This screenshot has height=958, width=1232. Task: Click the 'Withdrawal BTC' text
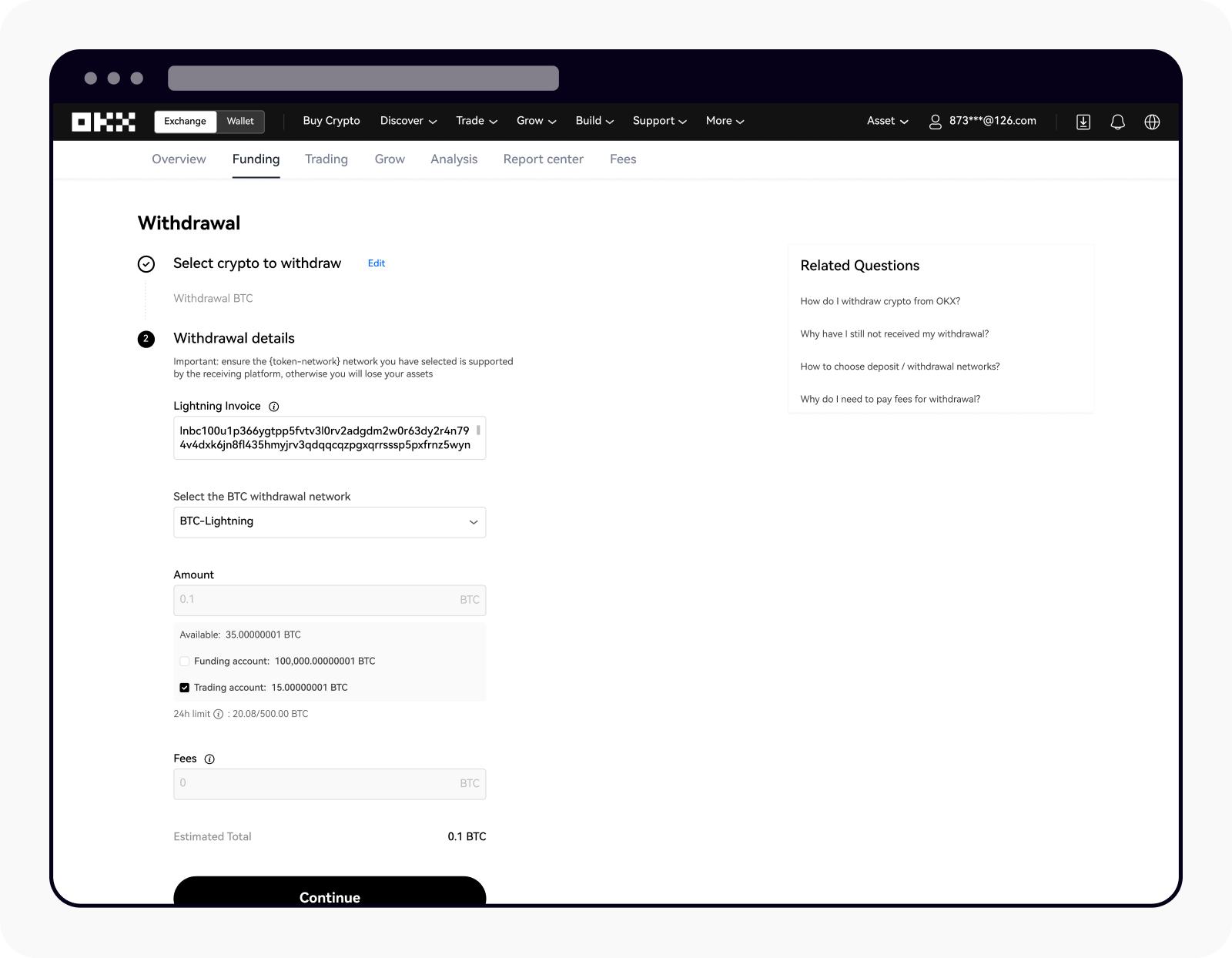(x=213, y=299)
